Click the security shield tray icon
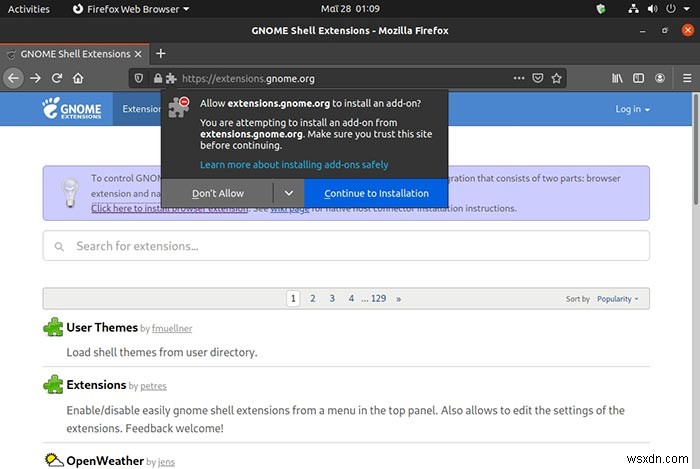The image size is (700, 469). (x=601, y=9)
